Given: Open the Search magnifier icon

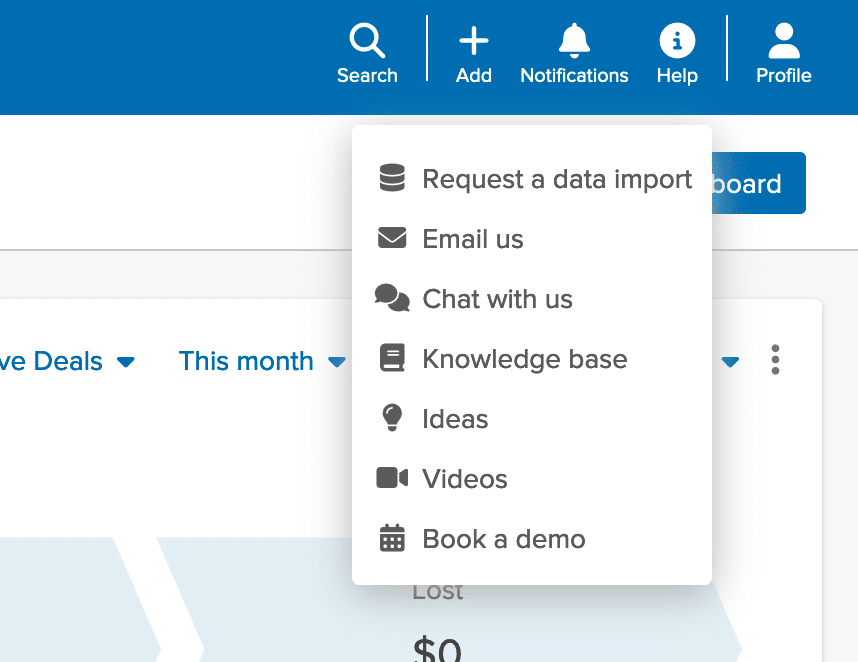Looking at the screenshot, I should (367, 42).
